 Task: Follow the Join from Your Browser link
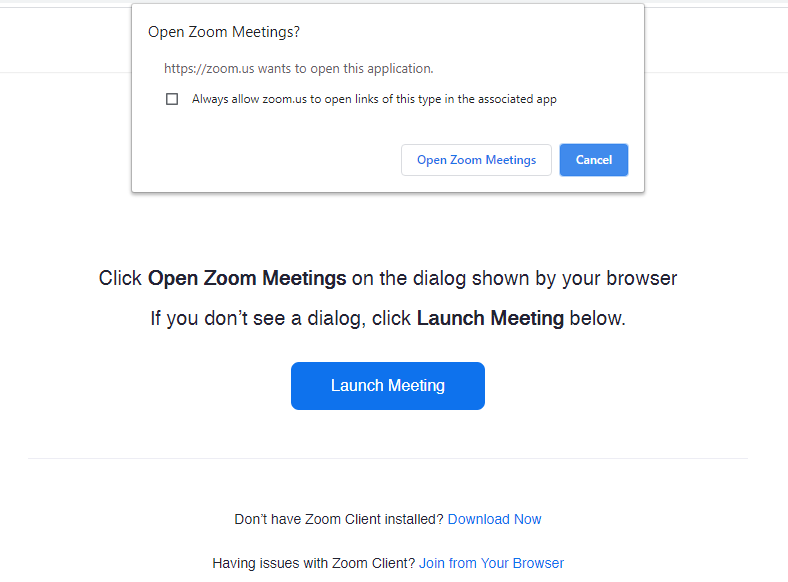pyautogui.click(x=491, y=563)
